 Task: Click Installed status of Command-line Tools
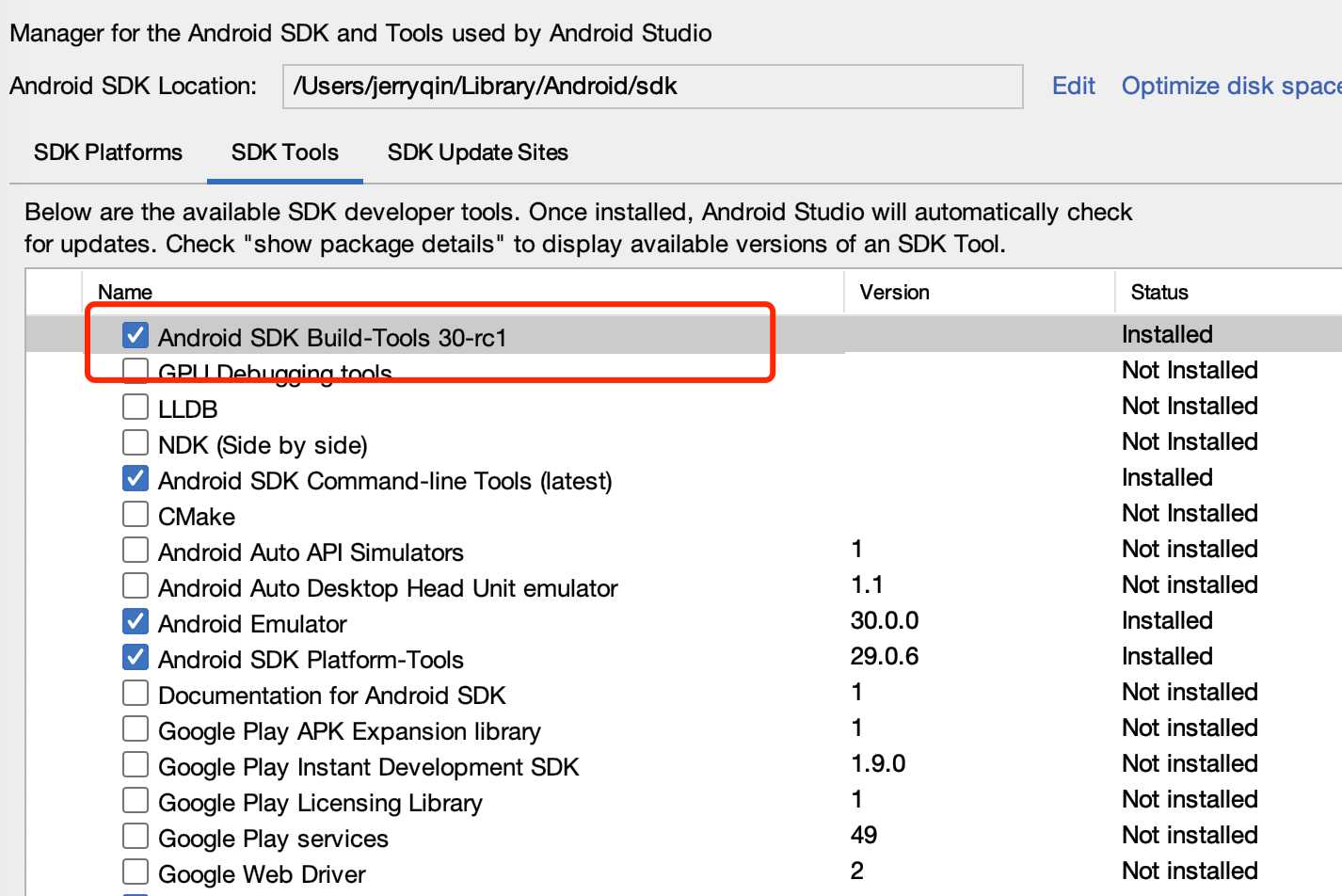coord(1167,477)
